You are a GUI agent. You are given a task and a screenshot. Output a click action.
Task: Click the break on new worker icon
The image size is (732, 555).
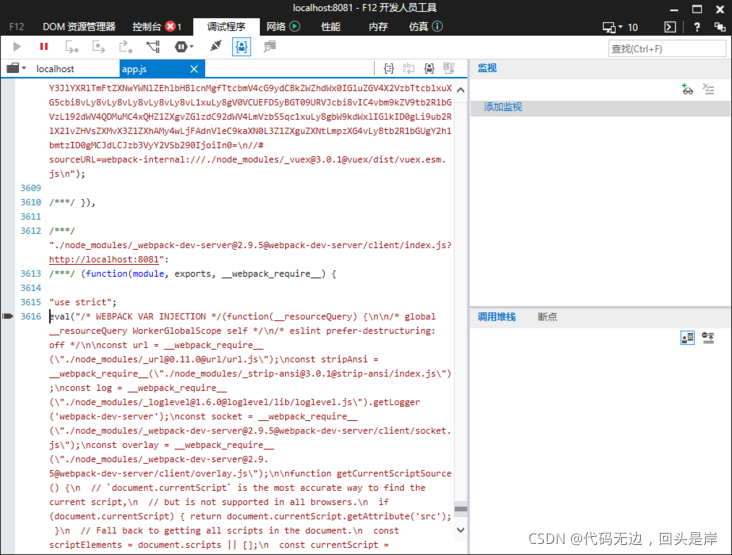click(x=152, y=46)
